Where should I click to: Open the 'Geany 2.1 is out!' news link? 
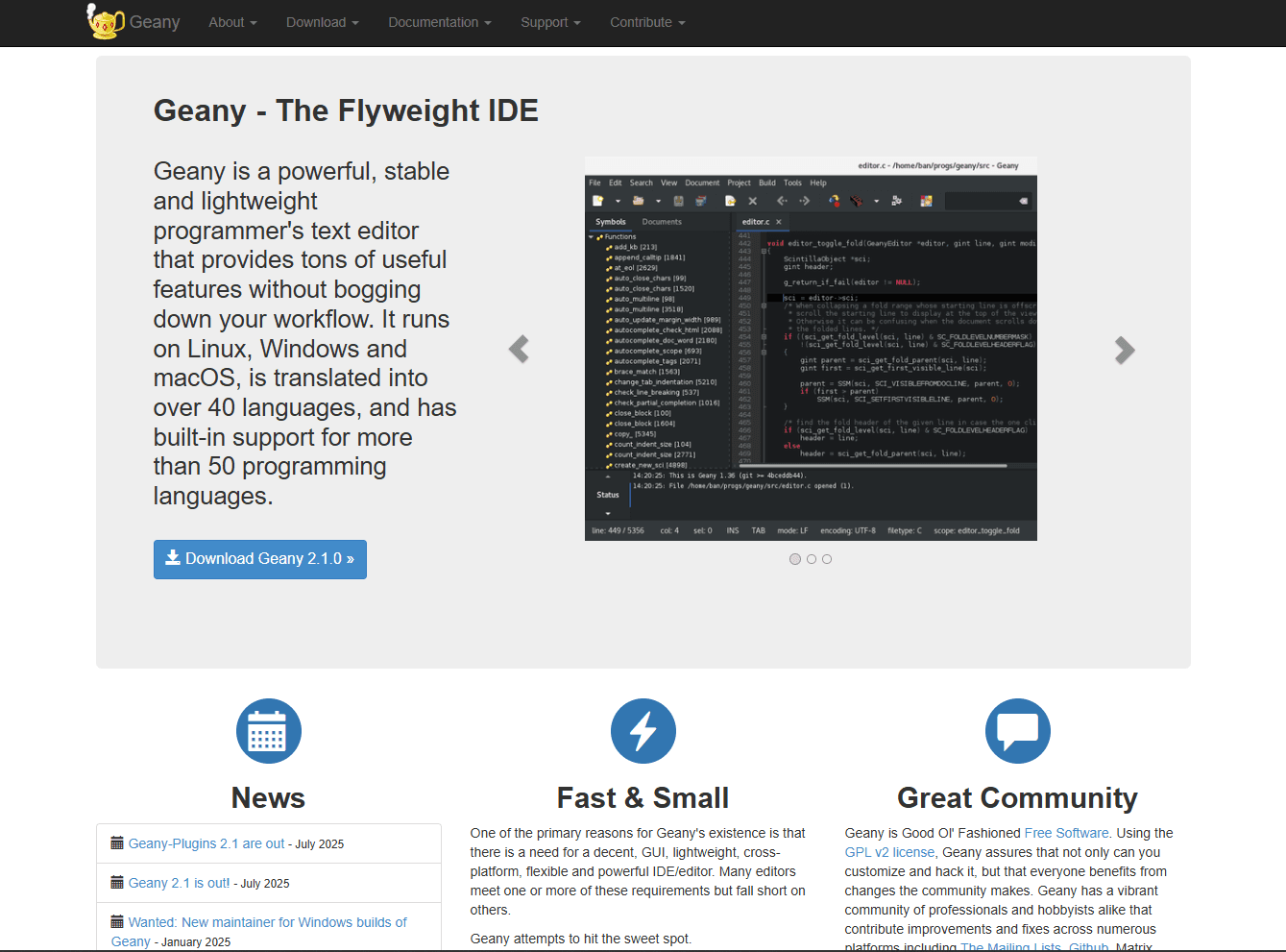(179, 883)
